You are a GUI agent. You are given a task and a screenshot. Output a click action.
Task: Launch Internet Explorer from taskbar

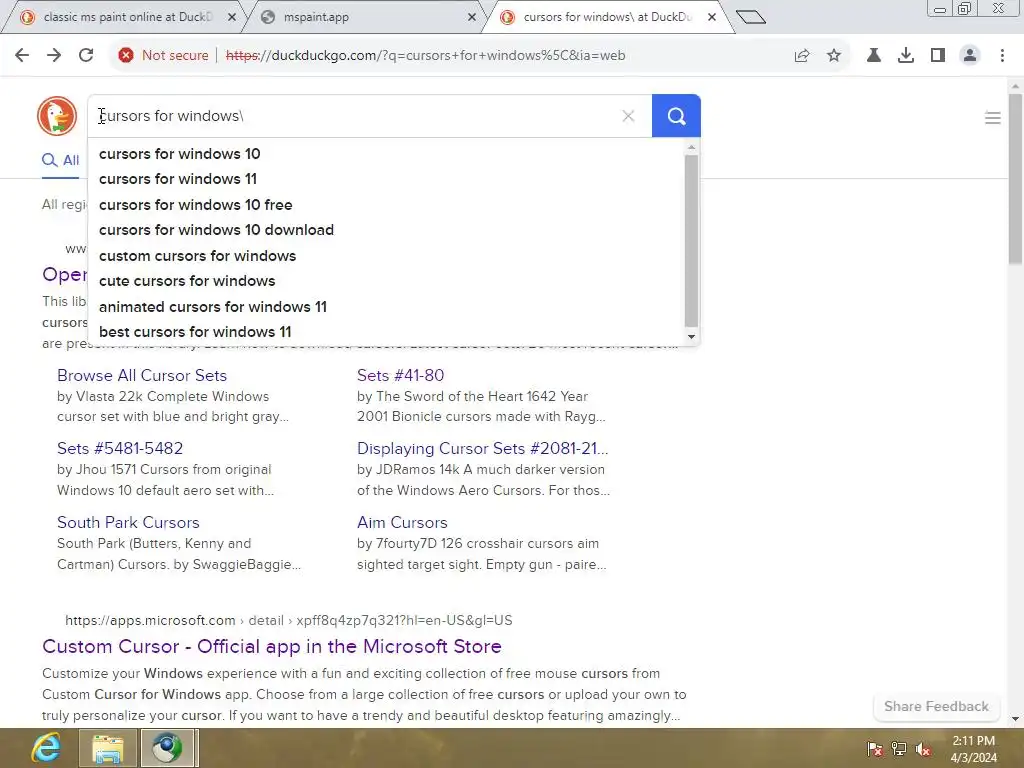point(46,748)
